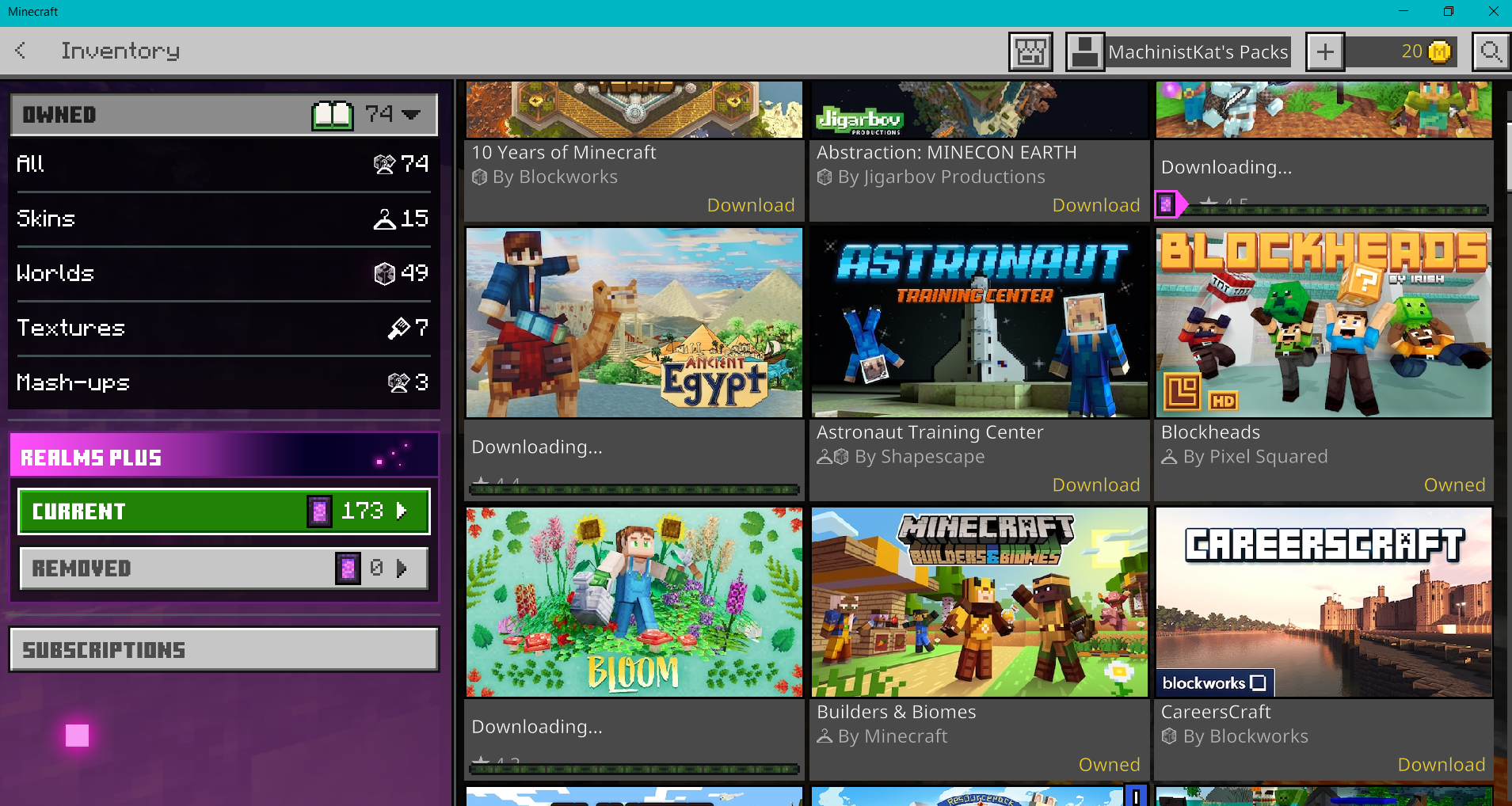Open the Bloom pack thumbnail

pyautogui.click(x=634, y=603)
